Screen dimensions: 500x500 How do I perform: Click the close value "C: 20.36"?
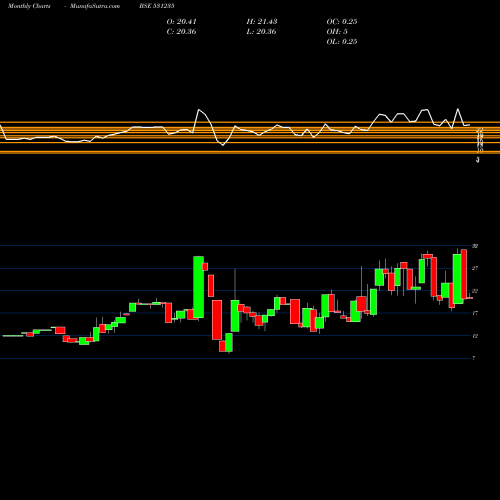pyautogui.click(x=181, y=32)
